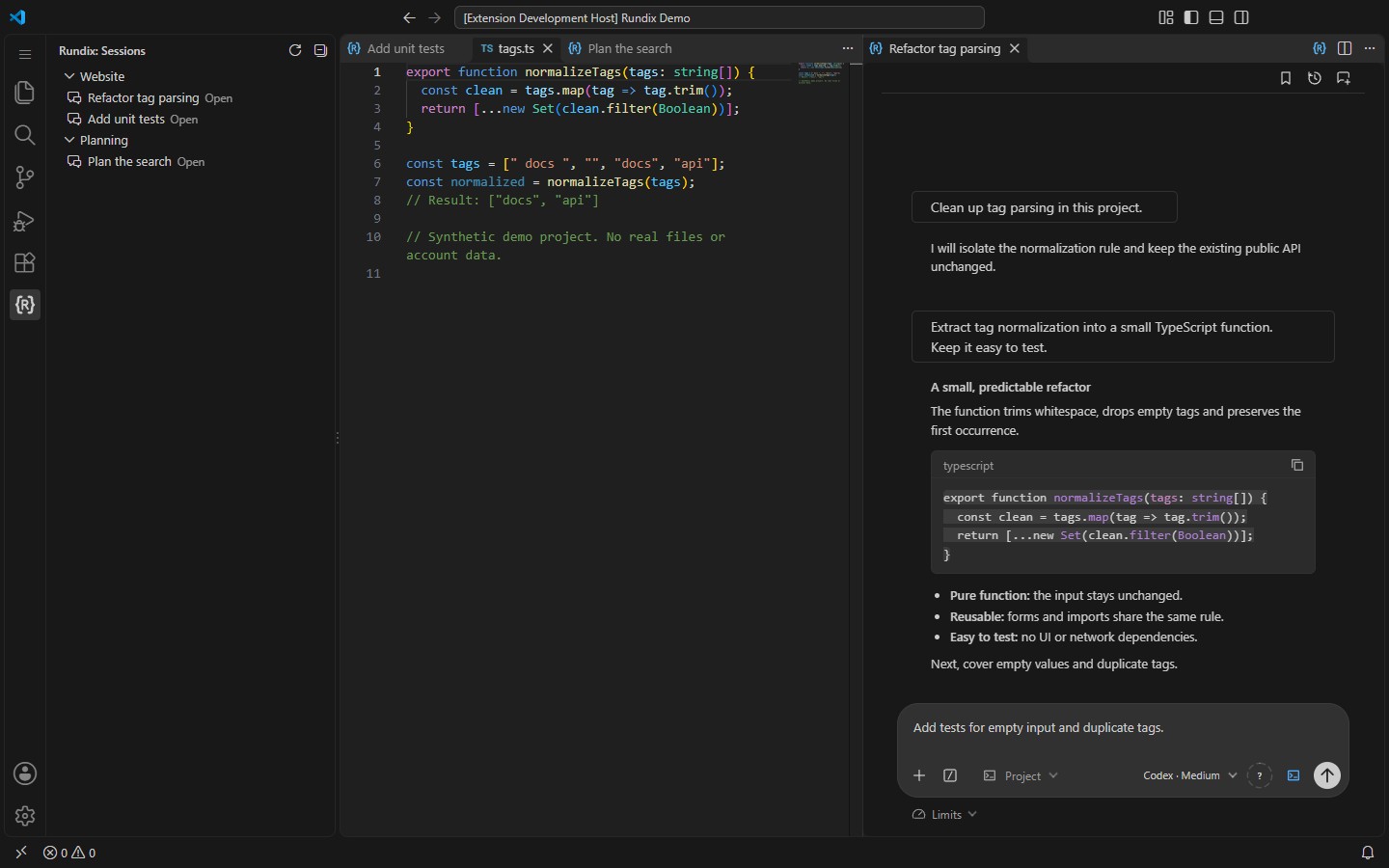This screenshot has width=1389, height=868.
Task: Open the Run and Debug view
Action: click(25, 221)
